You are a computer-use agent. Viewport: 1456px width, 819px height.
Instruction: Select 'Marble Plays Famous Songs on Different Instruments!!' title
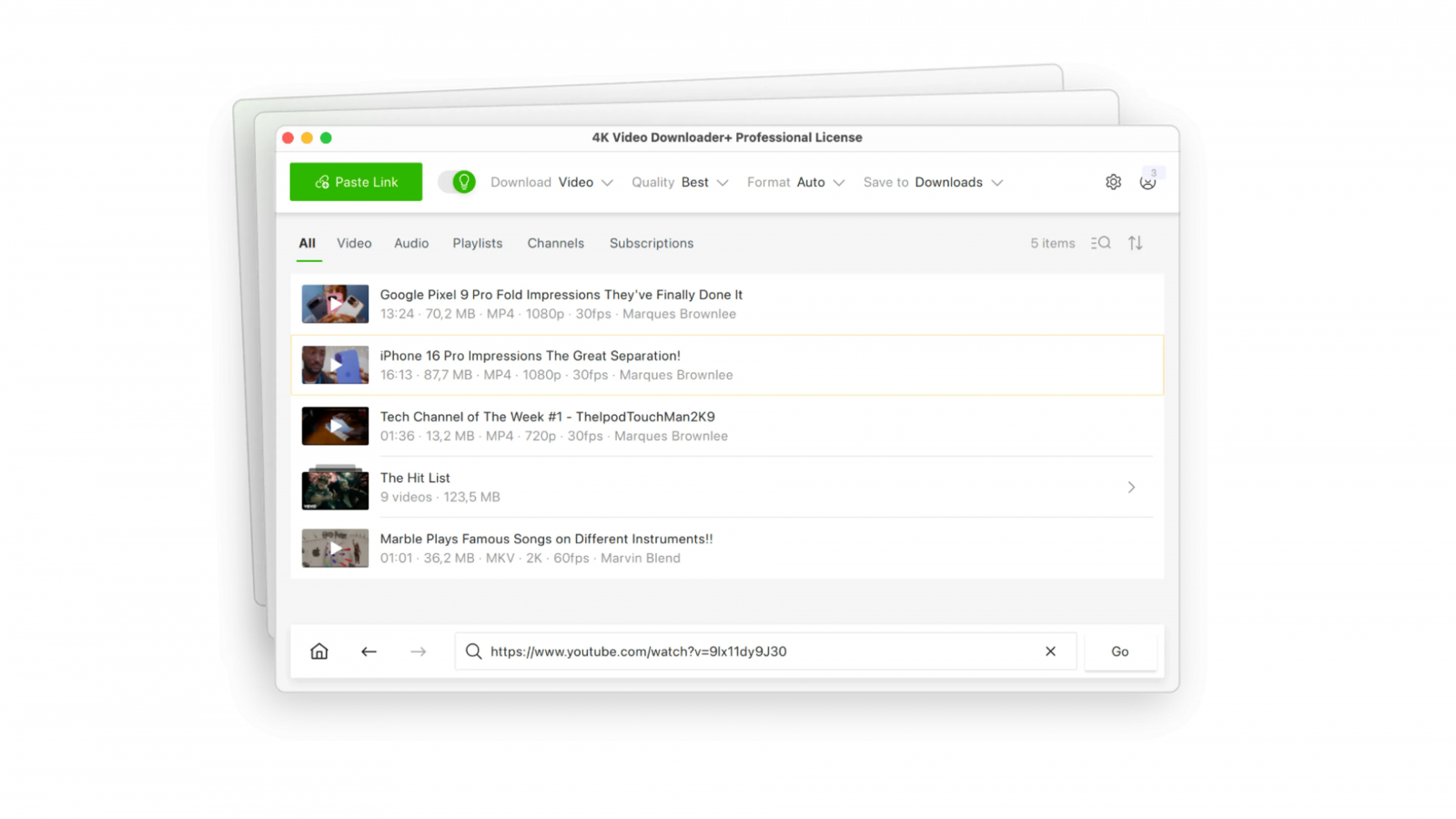(x=547, y=539)
